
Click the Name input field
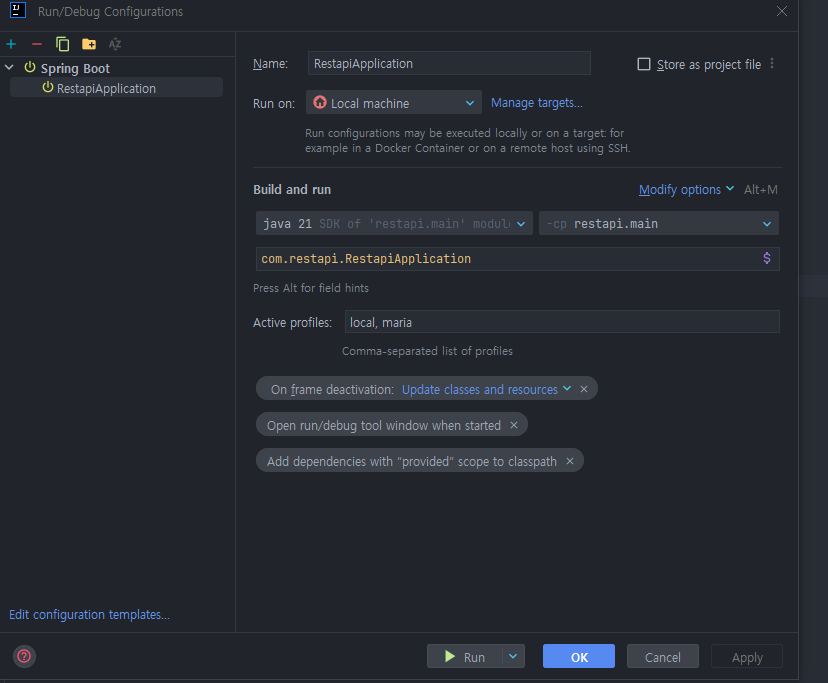point(449,63)
